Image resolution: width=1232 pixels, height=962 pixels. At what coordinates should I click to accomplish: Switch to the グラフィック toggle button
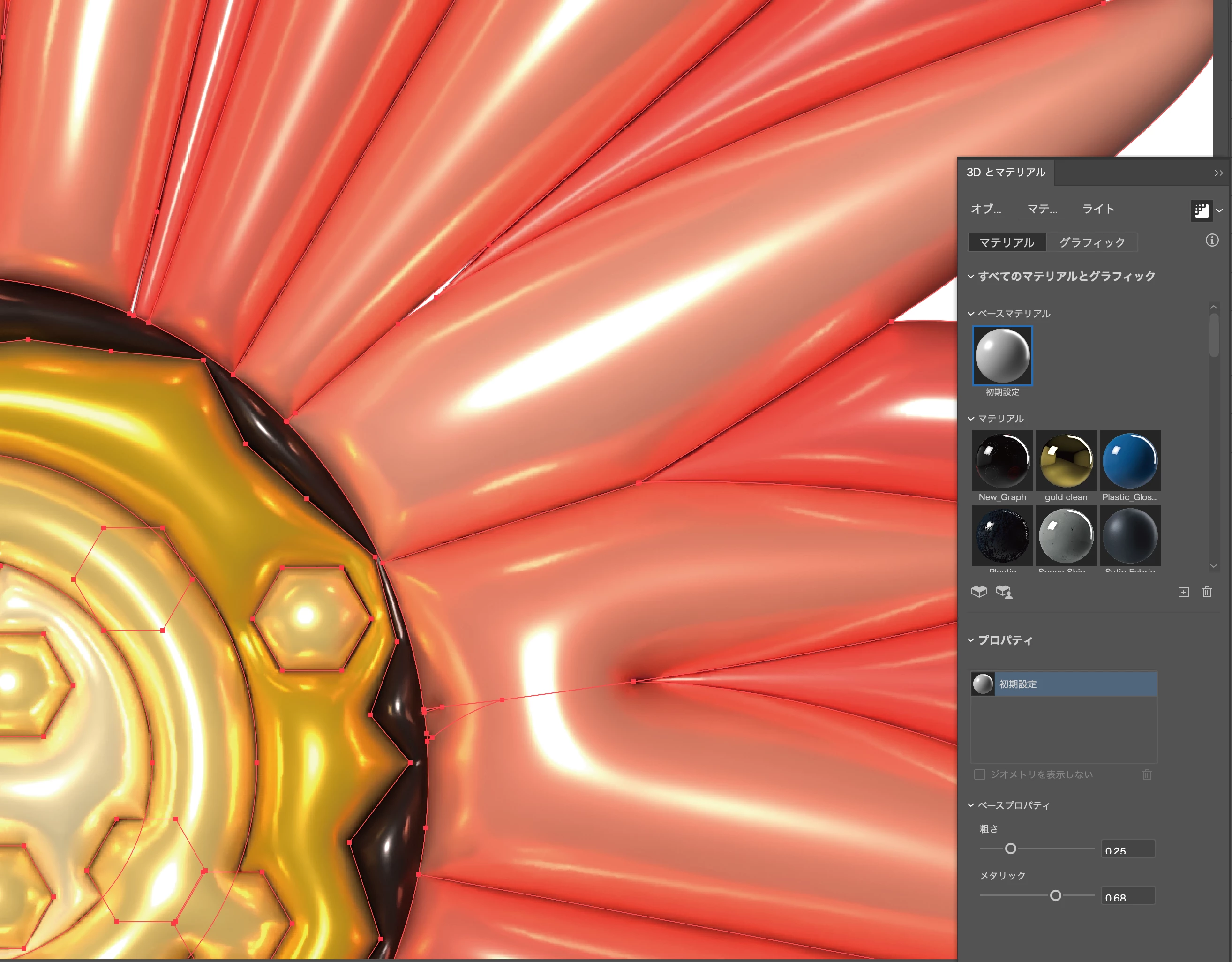1091,243
